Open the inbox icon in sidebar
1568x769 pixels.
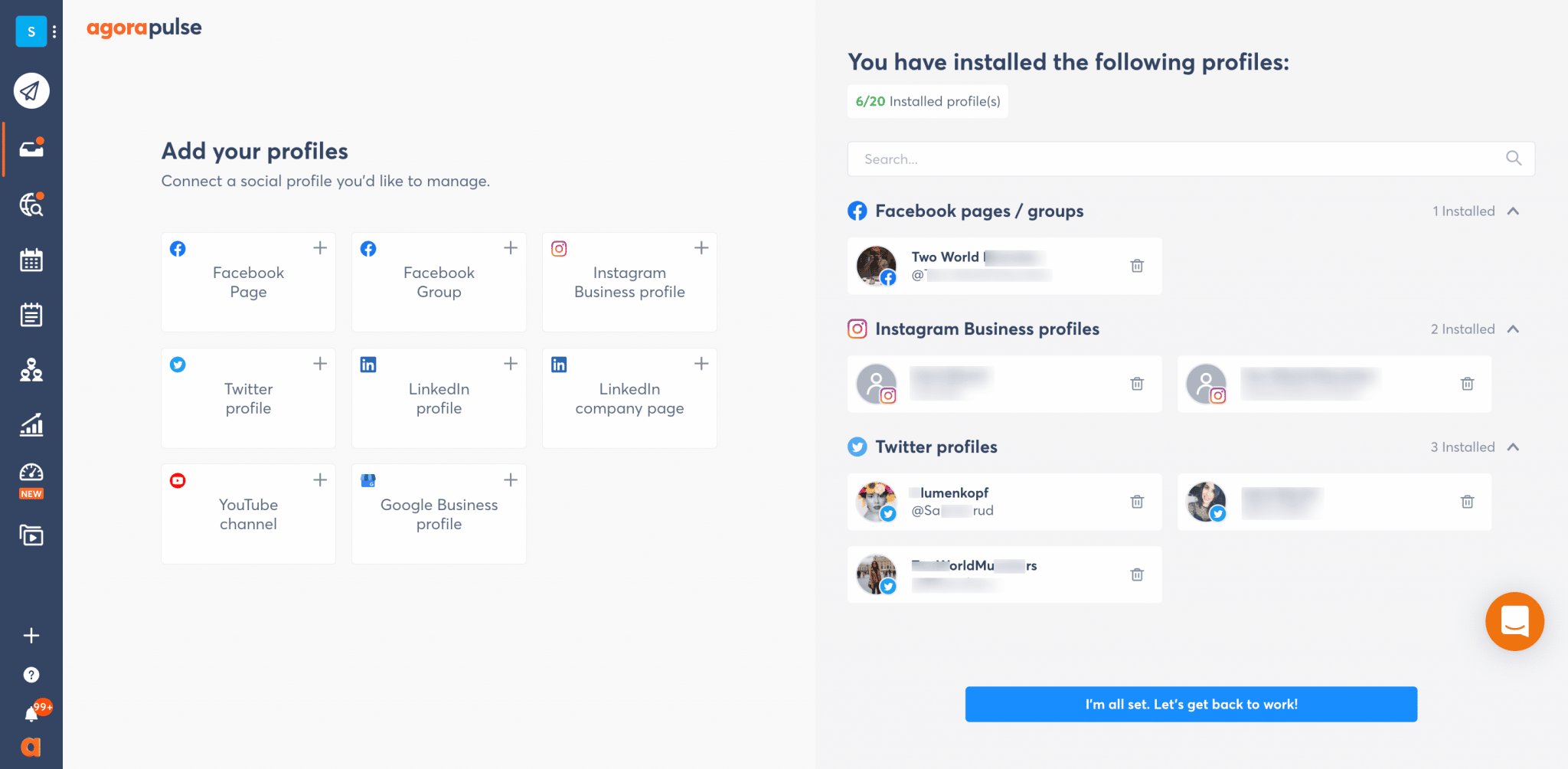[31, 148]
